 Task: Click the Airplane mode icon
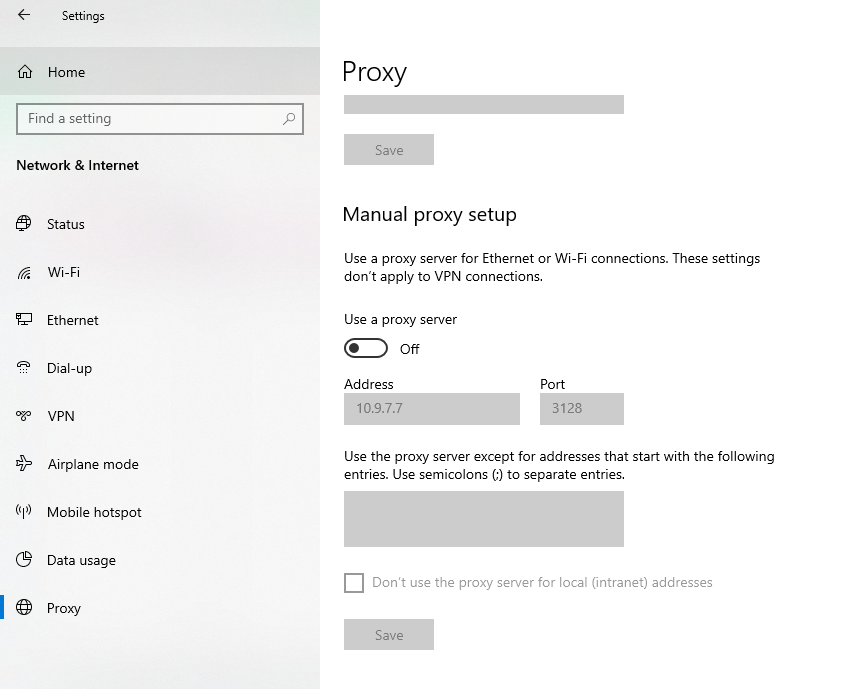pyautogui.click(x=24, y=463)
